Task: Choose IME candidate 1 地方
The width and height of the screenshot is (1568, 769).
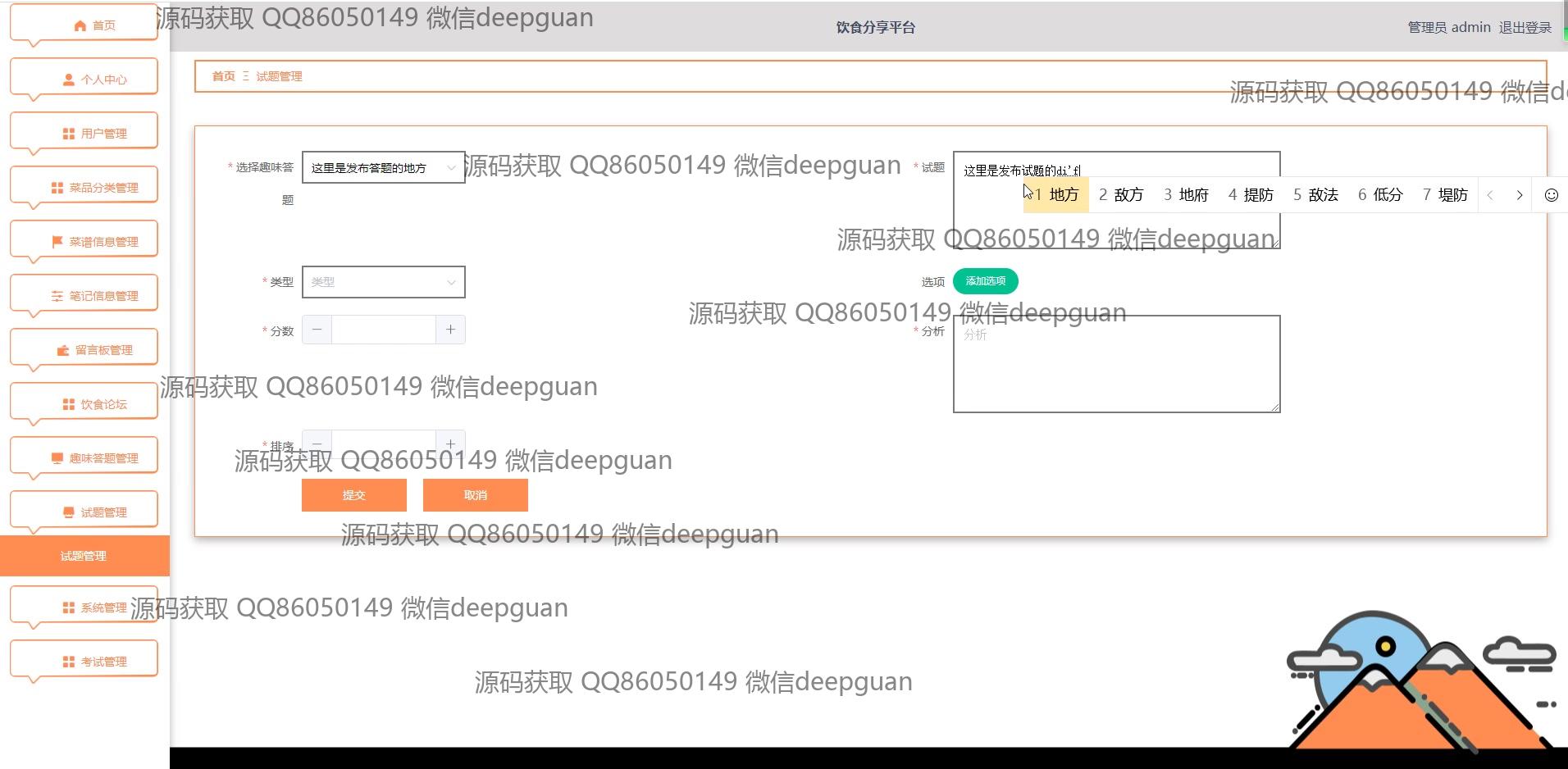Action: (x=1056, y=195)
